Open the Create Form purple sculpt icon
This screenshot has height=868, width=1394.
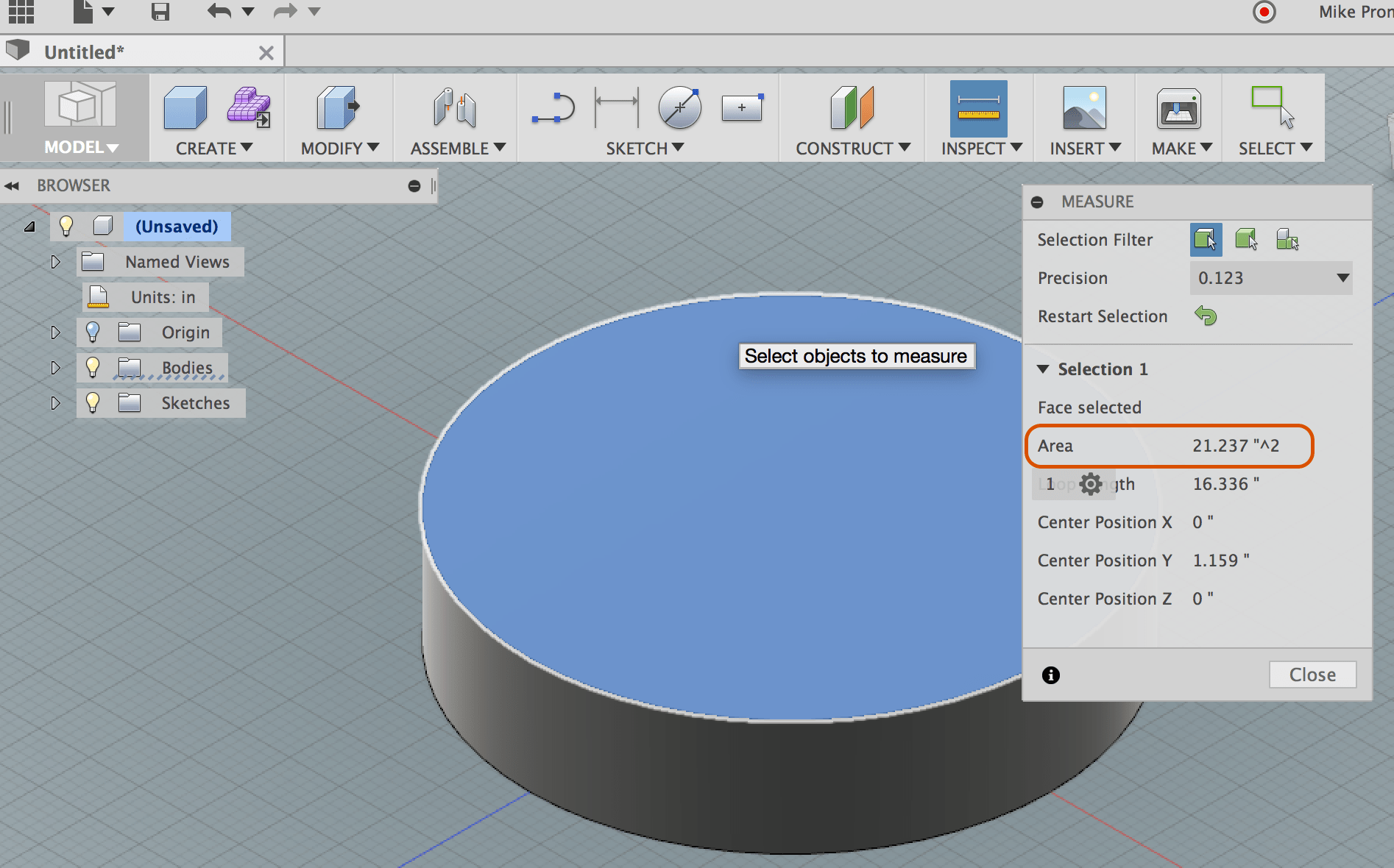[249, 107]
